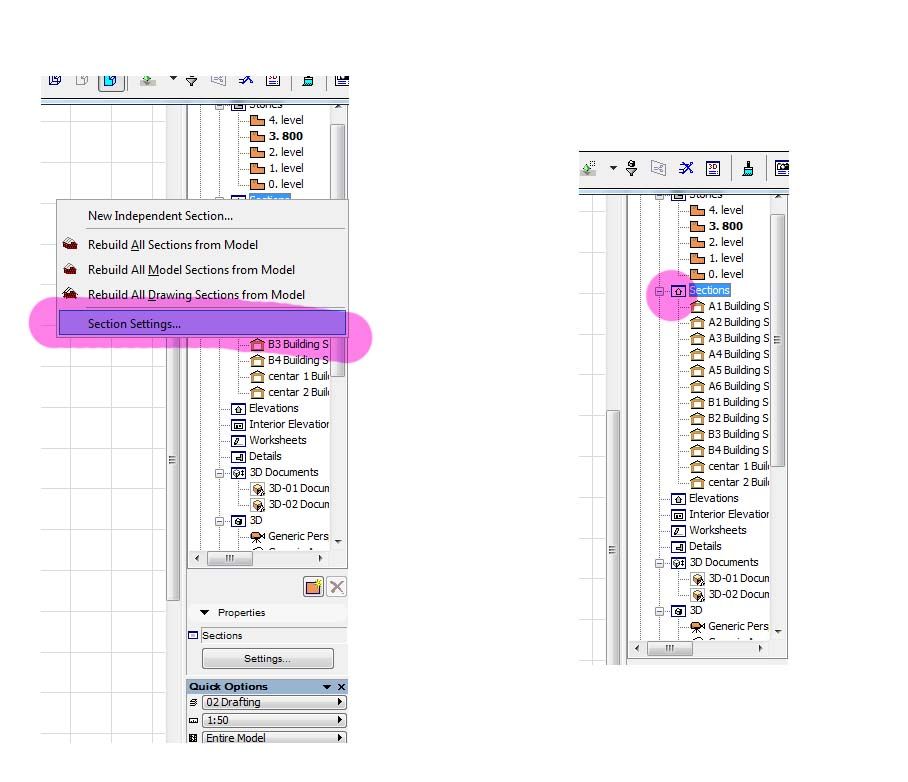Click the horizontal scrollbar thumb in left navigator
This screenshot has width=908, height=782.
pos(230,558)
